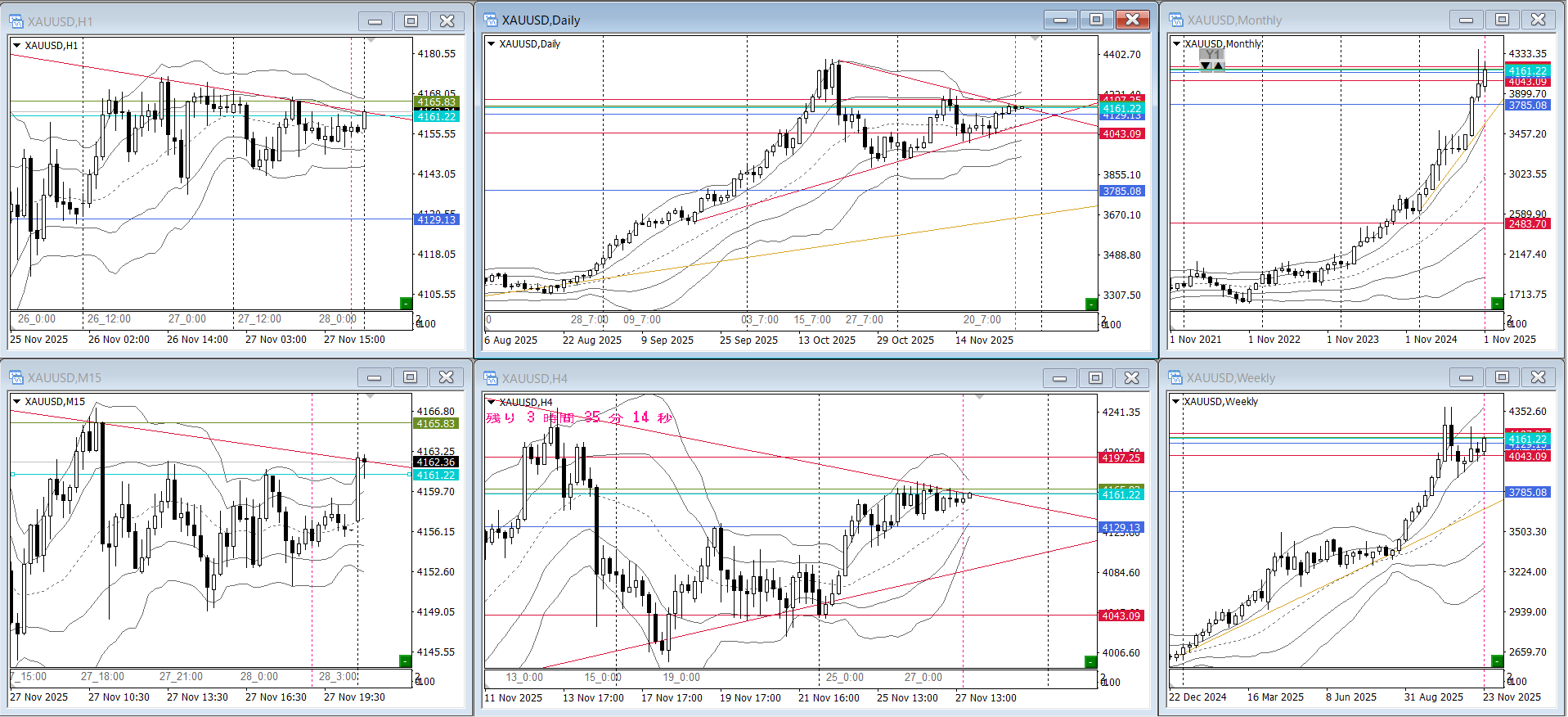The image size is (1568, 717).
Task: Click the XAUUSD,Daily chart window icon
Action: click(491, 20)
